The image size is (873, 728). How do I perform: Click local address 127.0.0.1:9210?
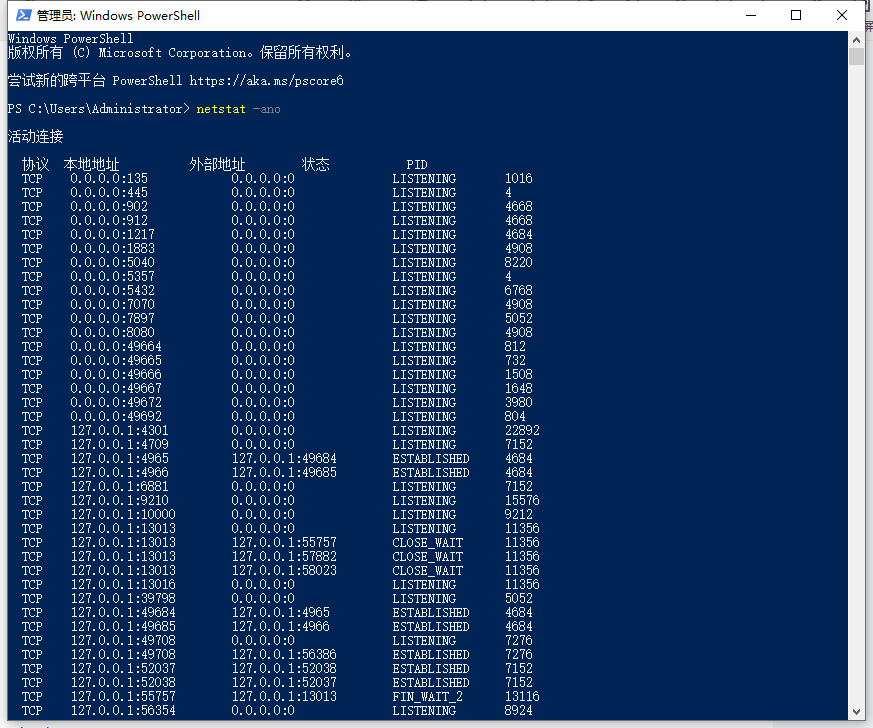point(120,500)
